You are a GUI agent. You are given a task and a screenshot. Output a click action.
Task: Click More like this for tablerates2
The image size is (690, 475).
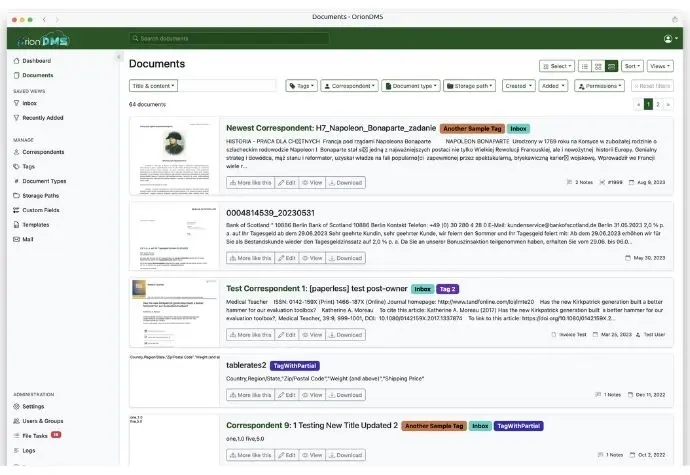(250, 395)
